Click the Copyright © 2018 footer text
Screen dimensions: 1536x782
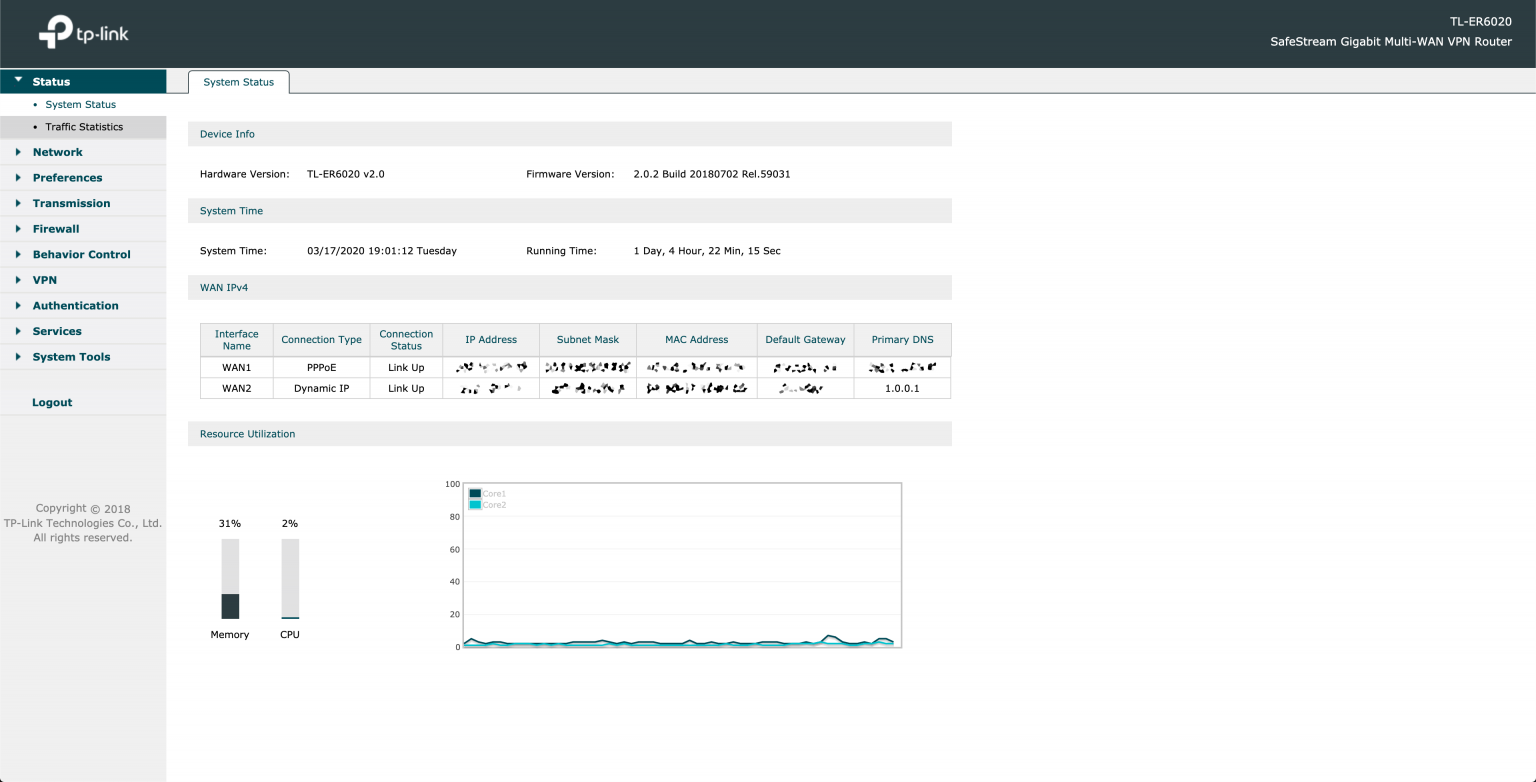tap(83, 509)
